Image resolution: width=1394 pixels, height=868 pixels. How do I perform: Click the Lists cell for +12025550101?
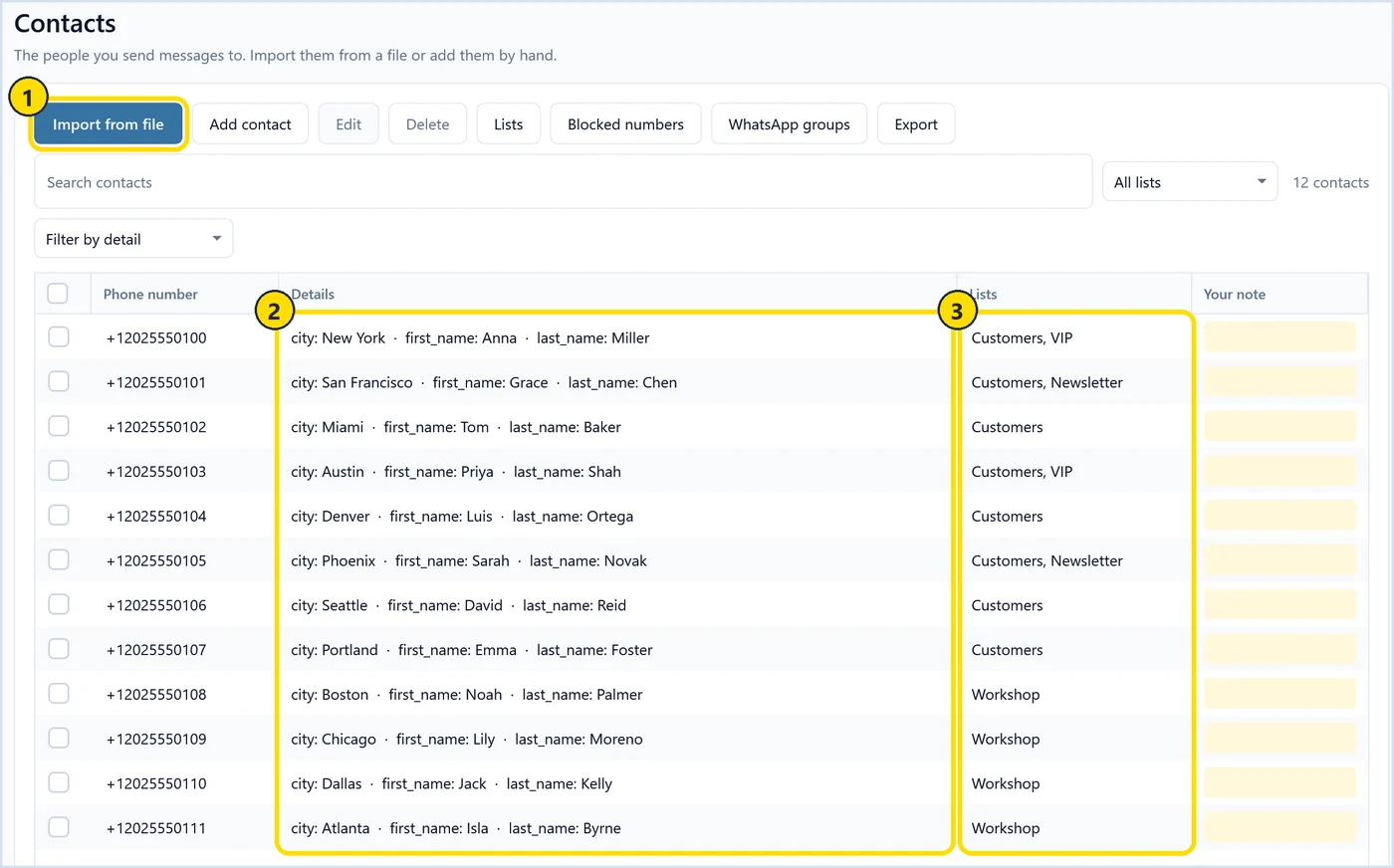pos(1047,383)
